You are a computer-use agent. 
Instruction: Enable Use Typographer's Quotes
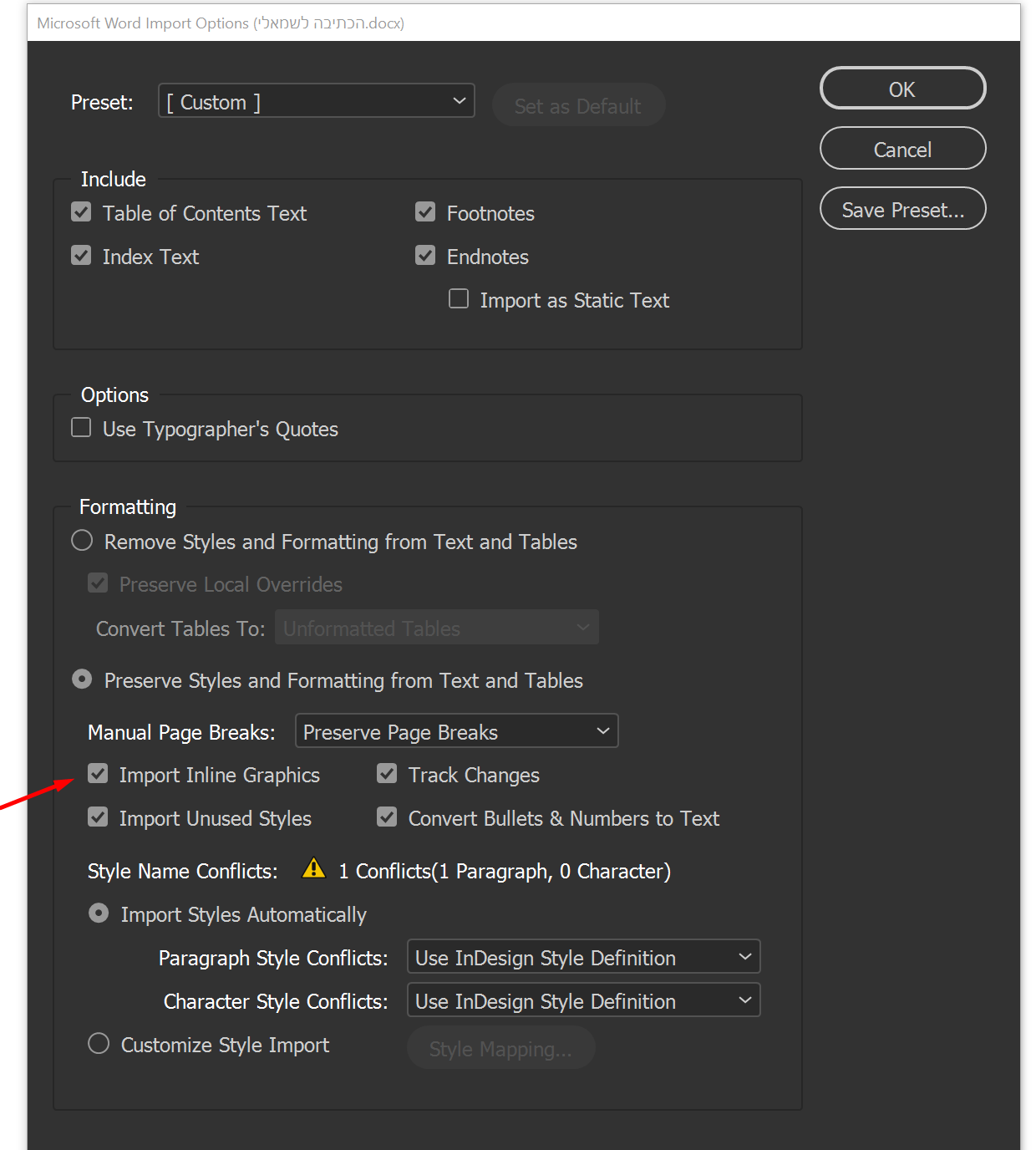(x=81, y=428)
